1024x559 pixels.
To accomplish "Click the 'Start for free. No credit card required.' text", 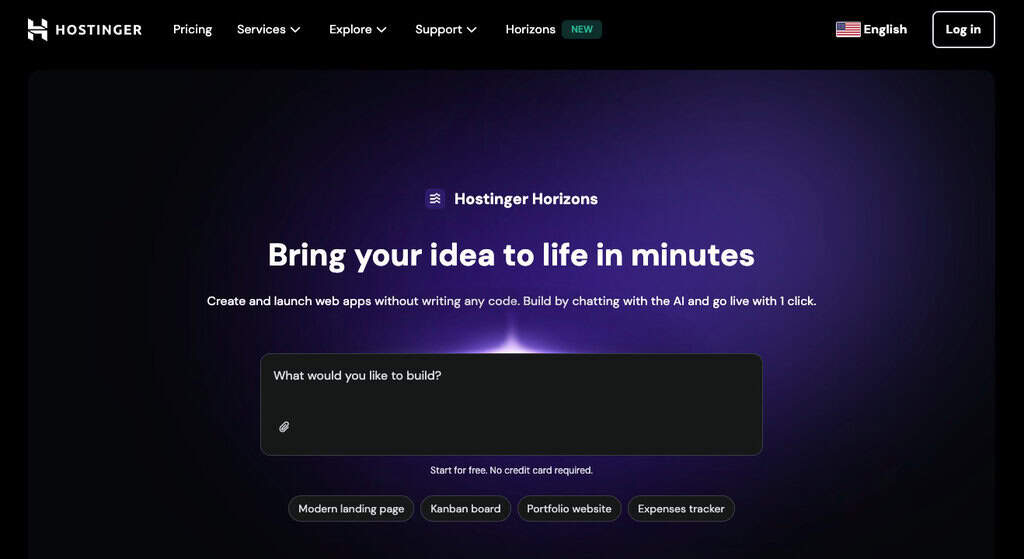I will click(x=511, y=470).
